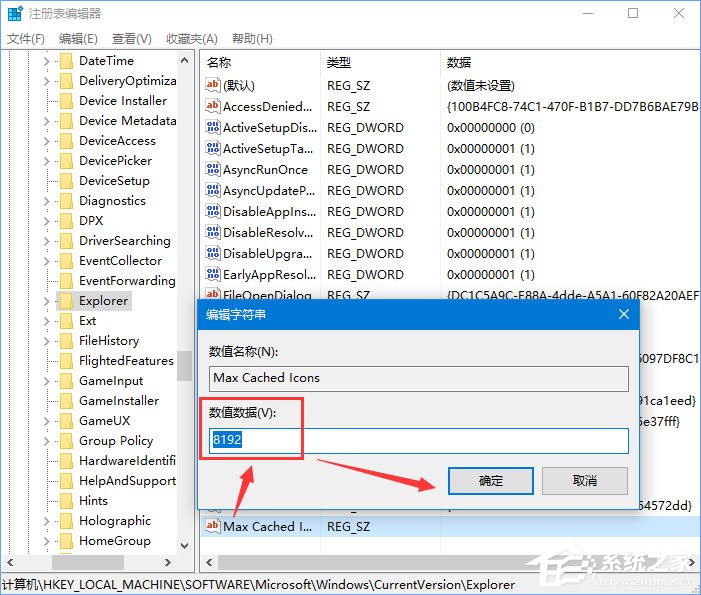Click the Registry Editor app icon in title bar

tap(15, 13)
